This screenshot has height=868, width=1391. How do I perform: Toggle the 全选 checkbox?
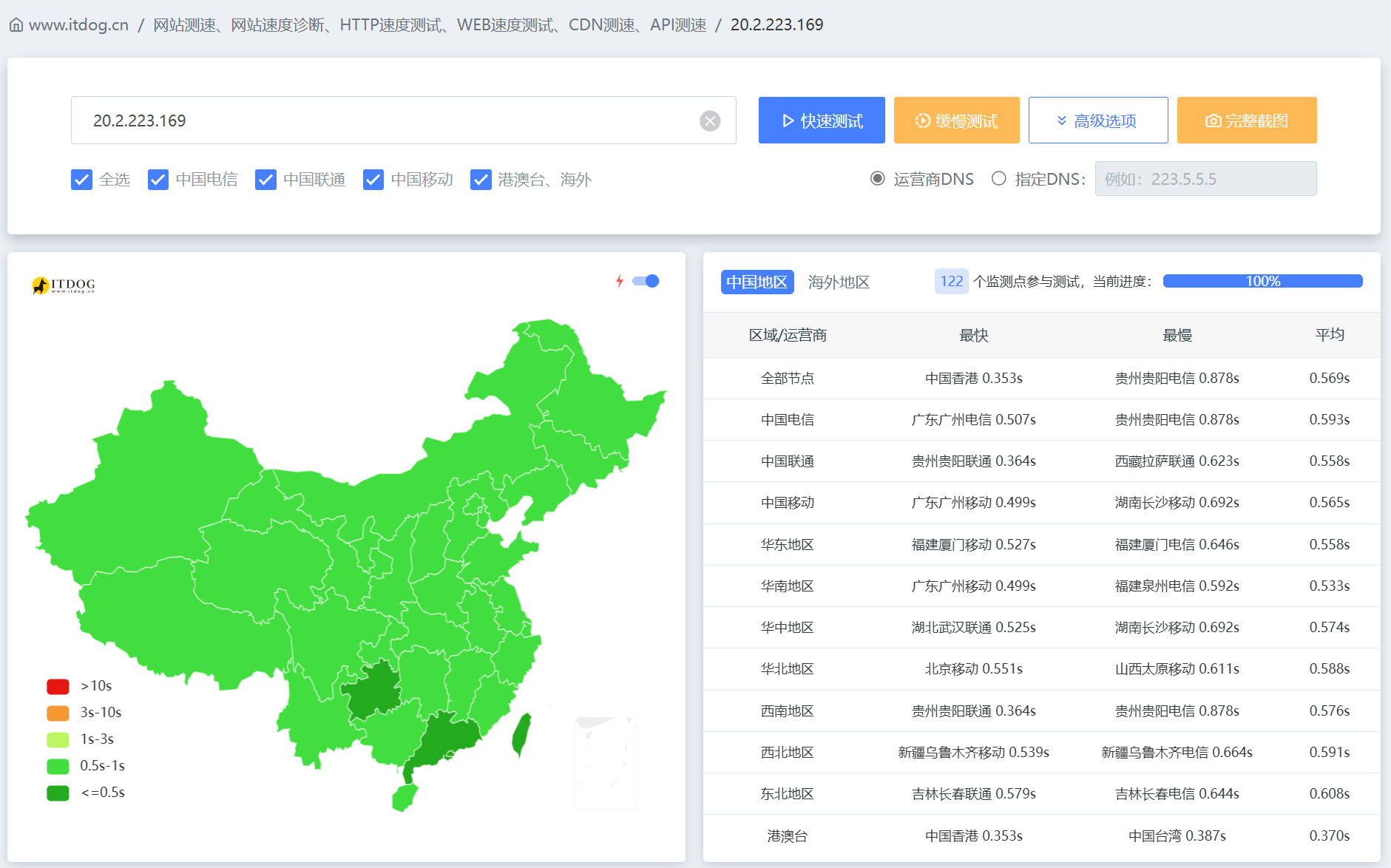point(81,180)
